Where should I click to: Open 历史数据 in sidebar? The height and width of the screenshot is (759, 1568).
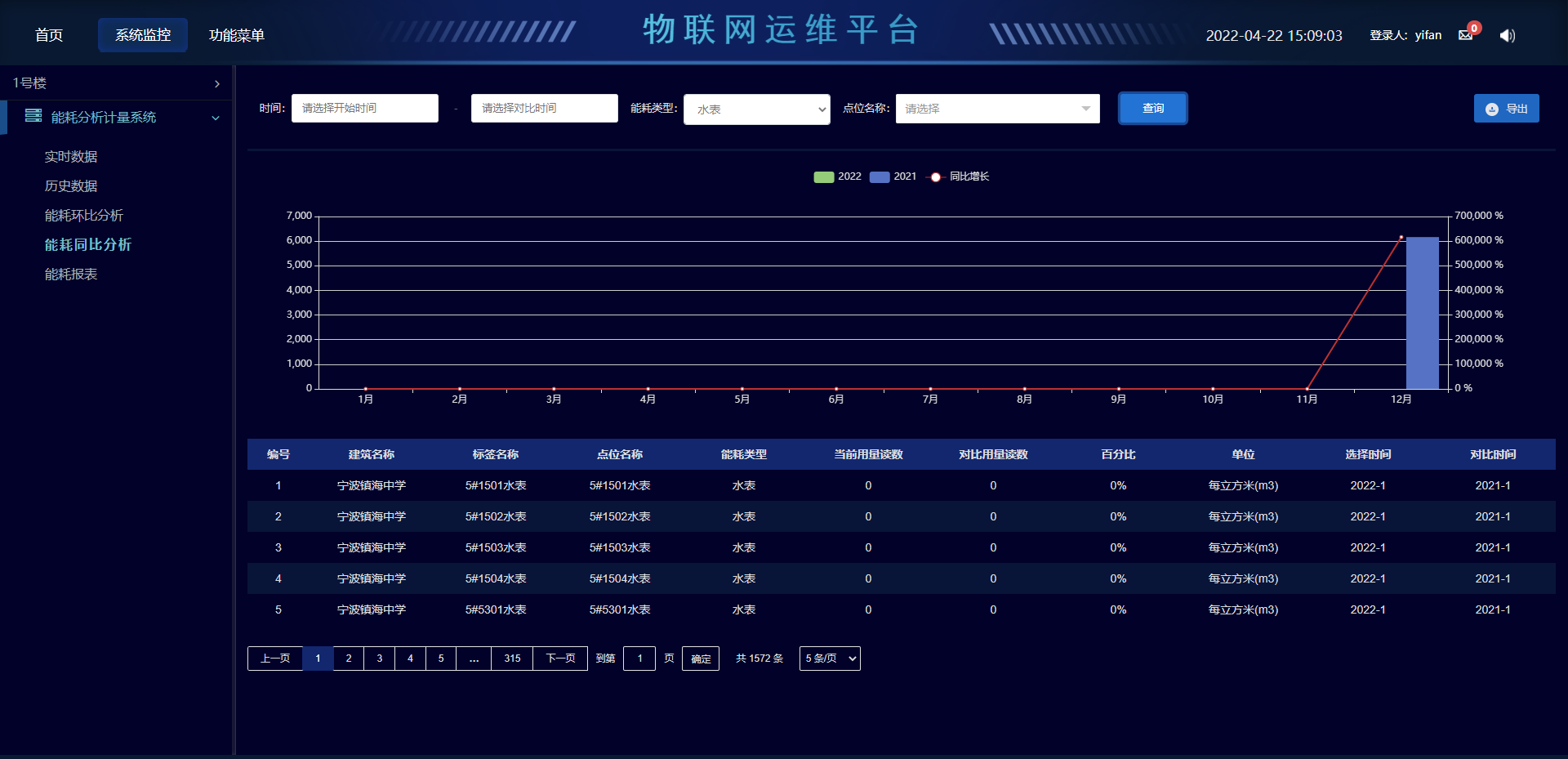(x=71, y=186)
